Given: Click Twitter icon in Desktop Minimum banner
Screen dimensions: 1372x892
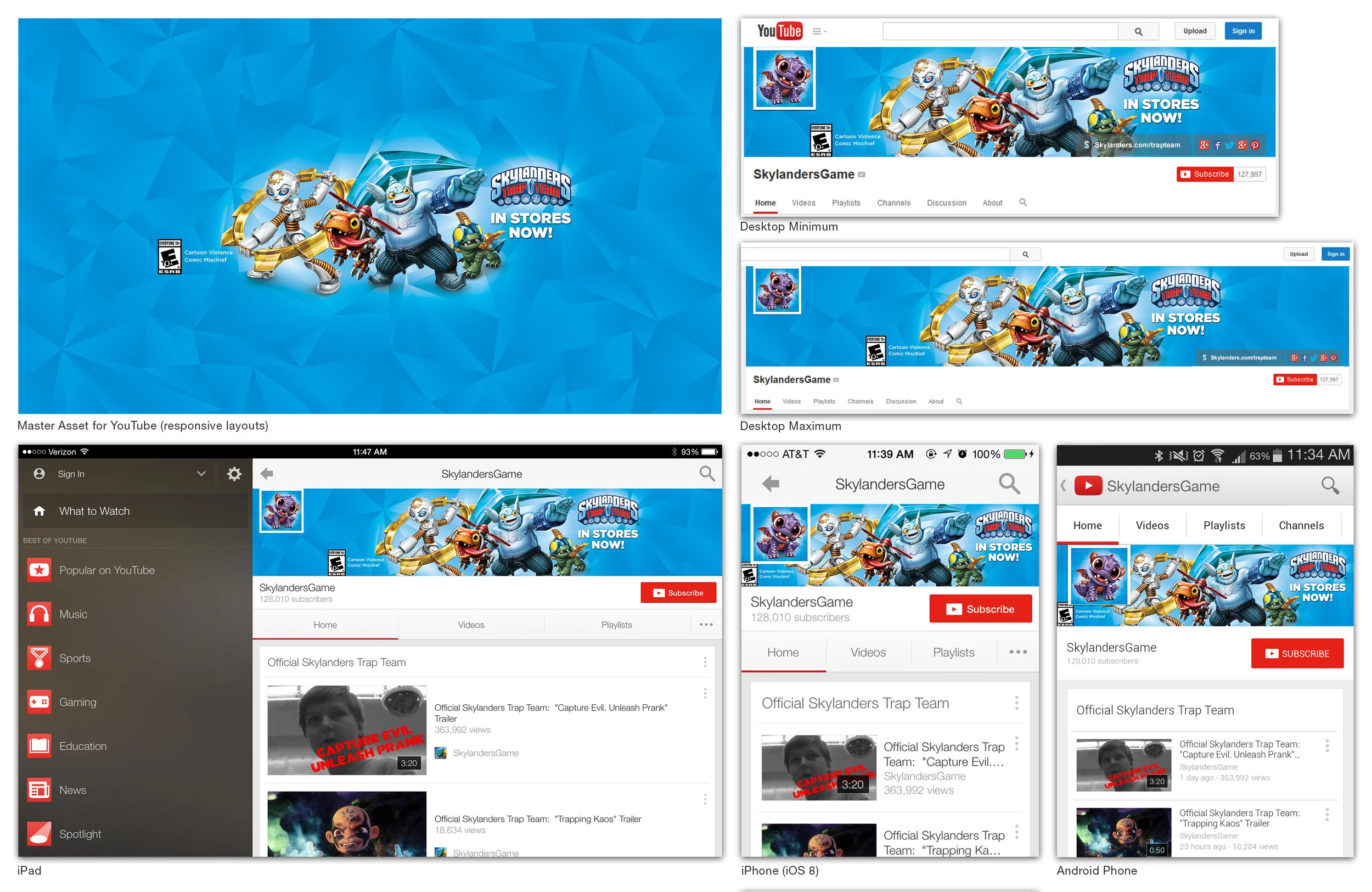Looking at the screenshot, I should (1229, 145).
